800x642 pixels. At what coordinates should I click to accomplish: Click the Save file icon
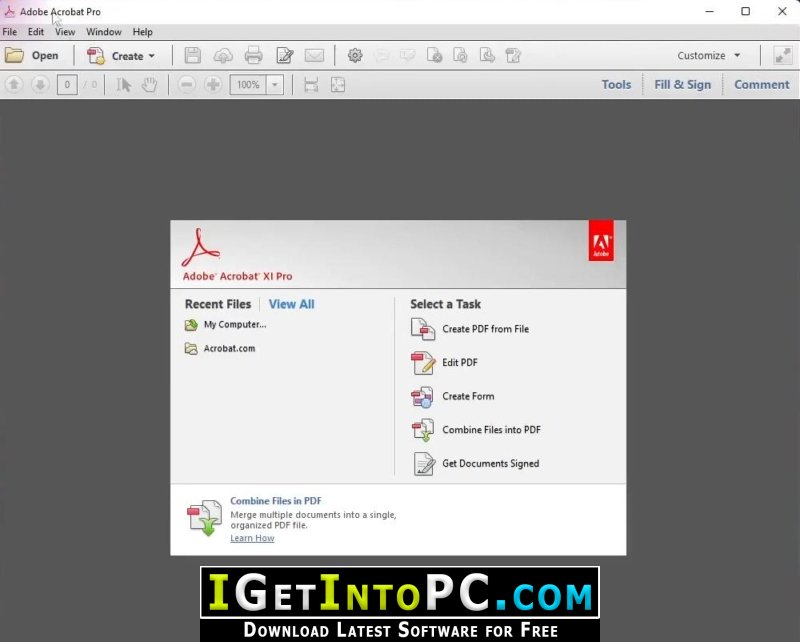coord(193,56)
